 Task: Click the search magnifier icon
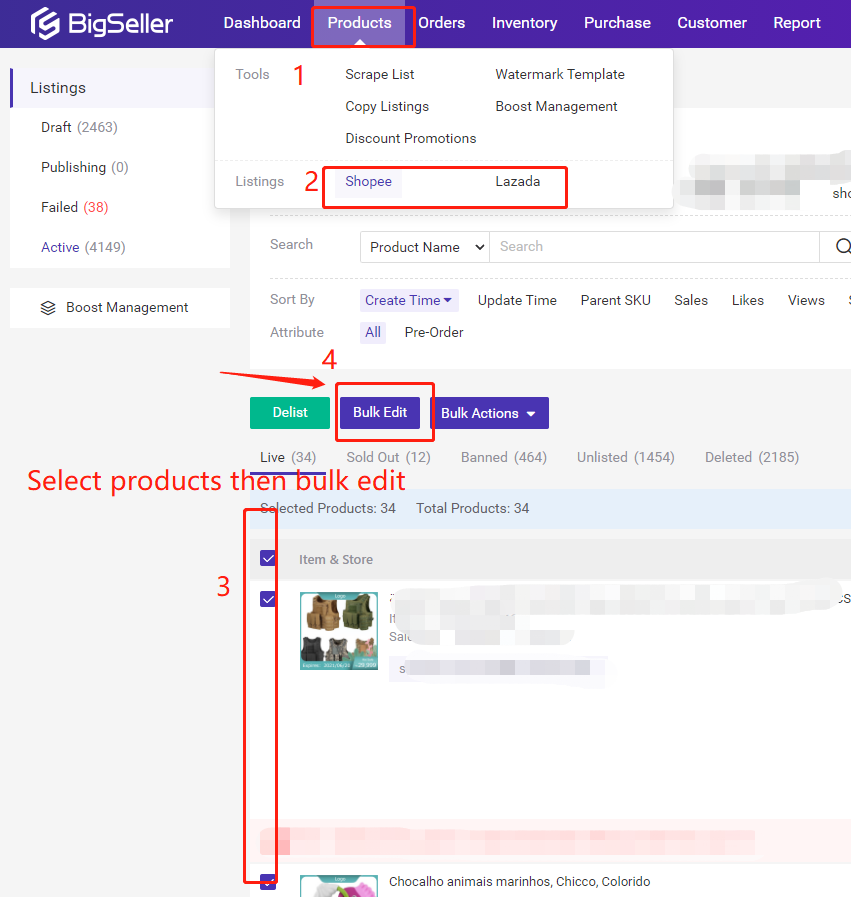(x=843, y=247)
